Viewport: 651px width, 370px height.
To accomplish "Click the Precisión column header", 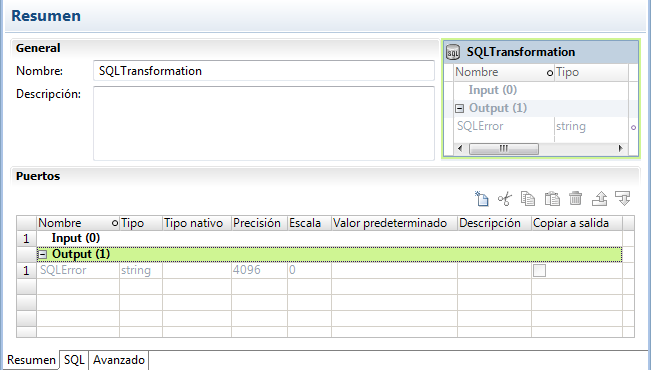I will point(259,223).
